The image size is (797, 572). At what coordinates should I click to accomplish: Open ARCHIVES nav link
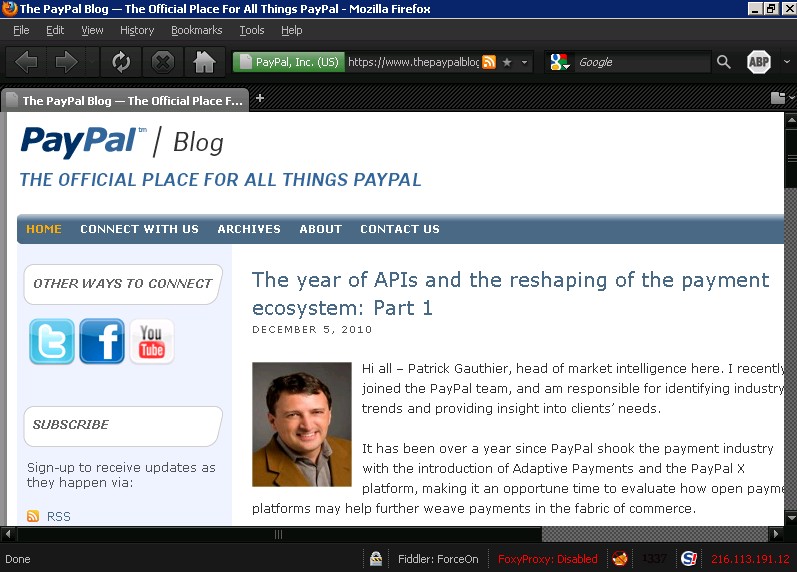[x=249, y=229]
